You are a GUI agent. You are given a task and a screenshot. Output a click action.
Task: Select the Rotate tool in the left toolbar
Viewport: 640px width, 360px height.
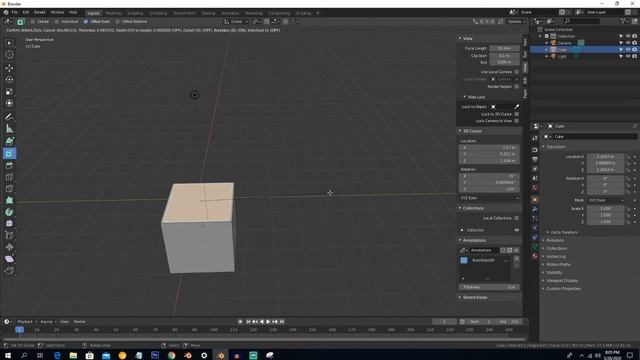pyautogui.click(x=9, y=80)
